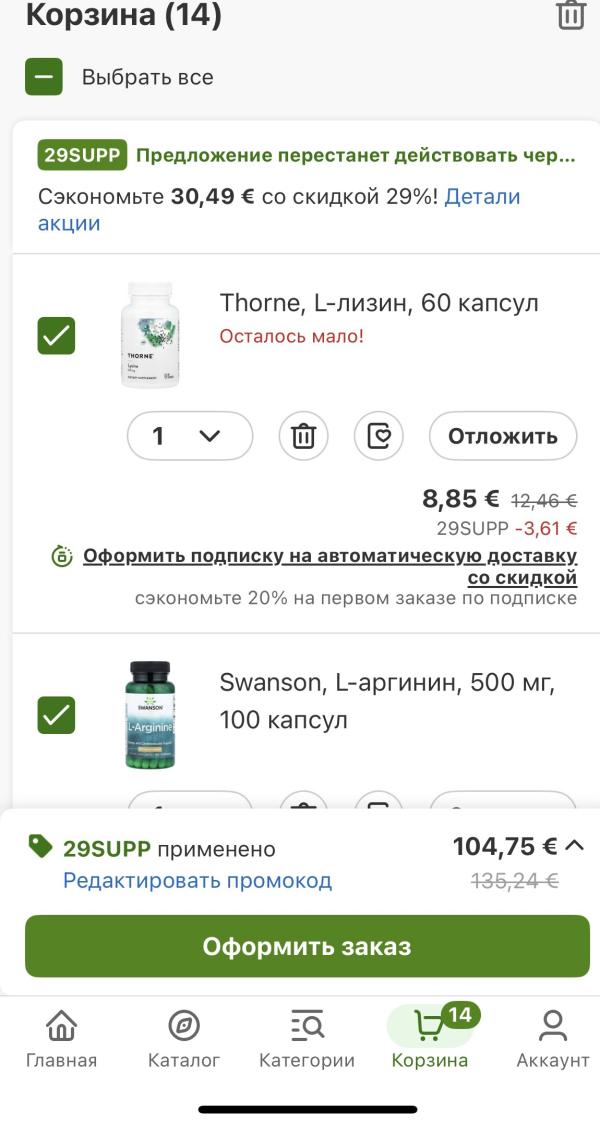Viewport: 600px width, 1126px height.
Task: Toggle the Выбрать все checkbox
Action: [x=44, y=77]
